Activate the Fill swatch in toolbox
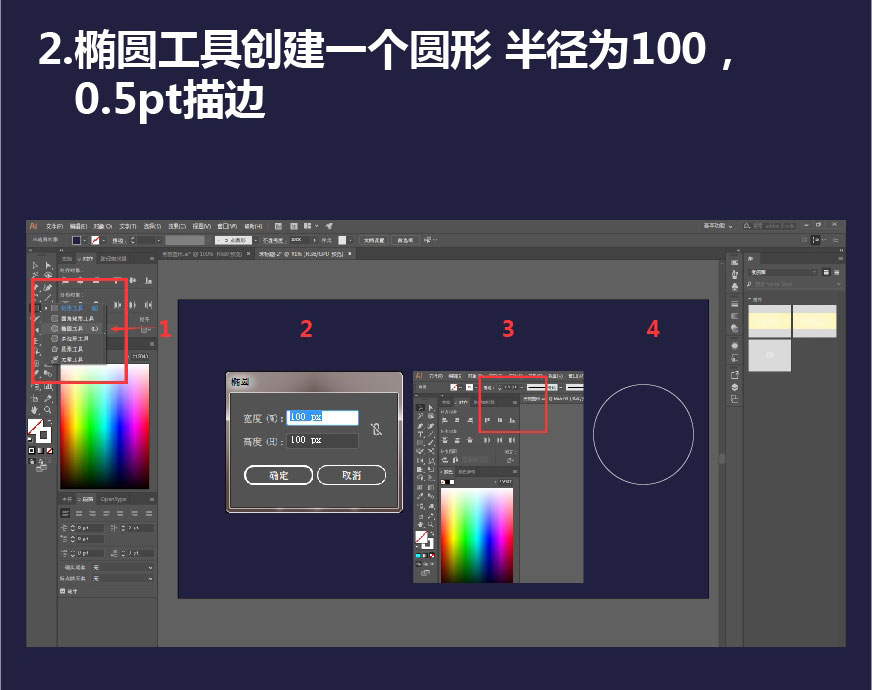The height and width of the screenshot is (690, 872). (x=35, y=427)
